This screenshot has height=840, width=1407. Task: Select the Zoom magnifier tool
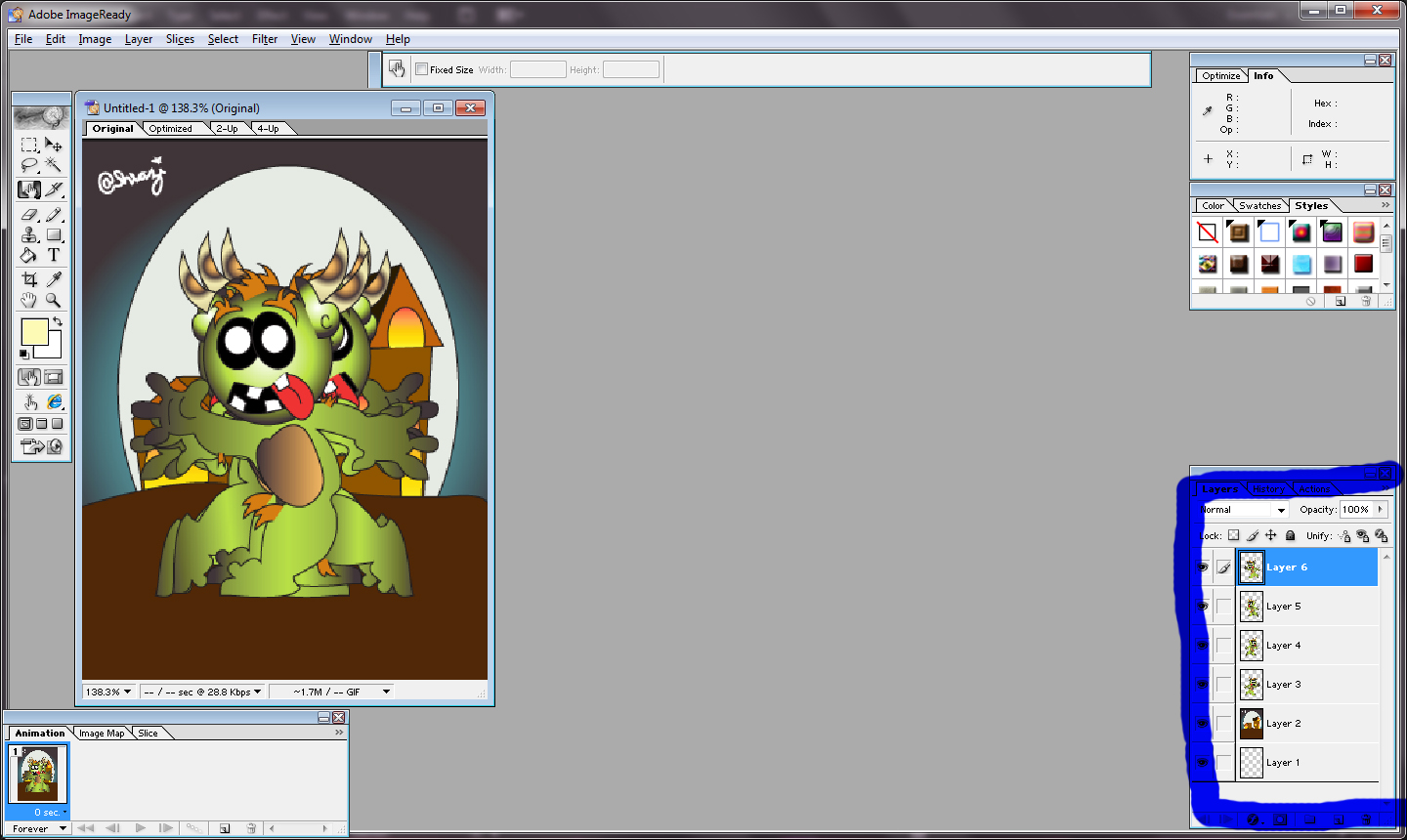[x=54, y=300]
